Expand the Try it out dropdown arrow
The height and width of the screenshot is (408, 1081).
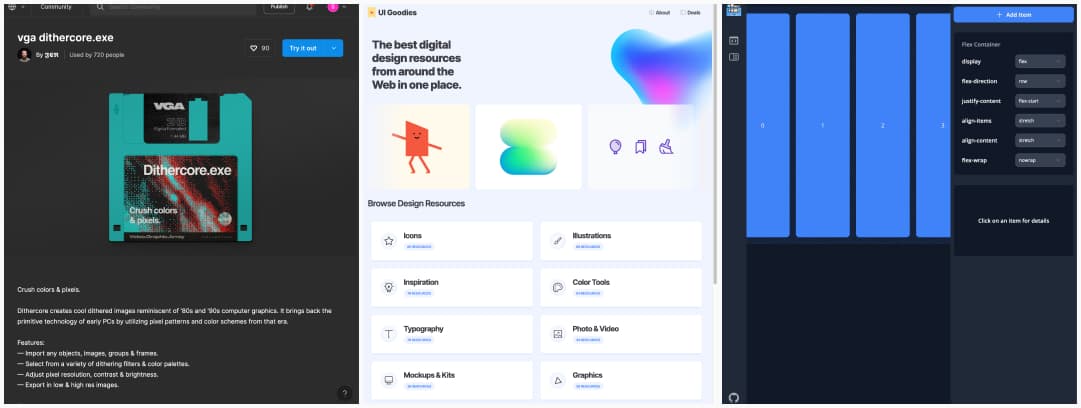(334, 48)
